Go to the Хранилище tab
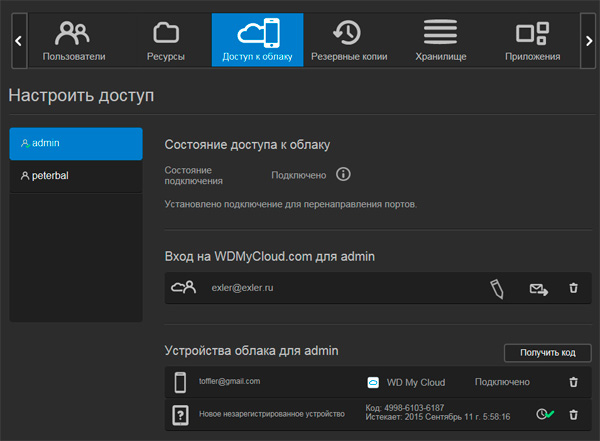The image size is (600, 441). coord(441,41)
